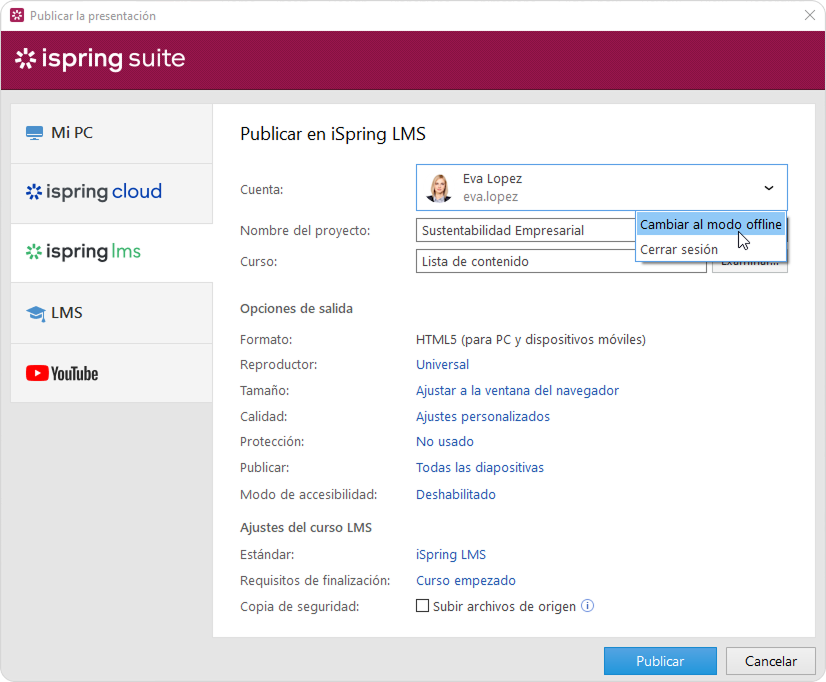This screenshot has height=682, width=826.
Task: Click the iSpring LMS logo icon
Action: click(x=34, y=252)
